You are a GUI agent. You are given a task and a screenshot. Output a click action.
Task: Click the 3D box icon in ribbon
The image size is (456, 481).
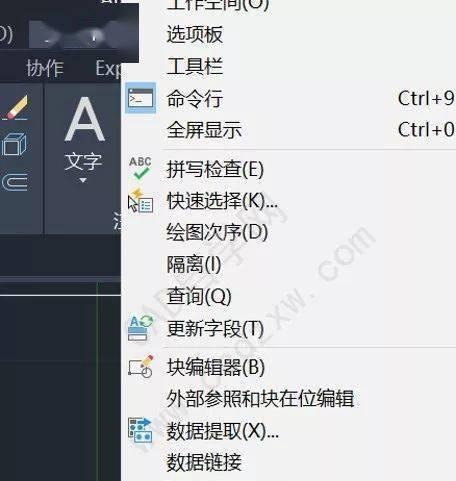click(14, 144)
